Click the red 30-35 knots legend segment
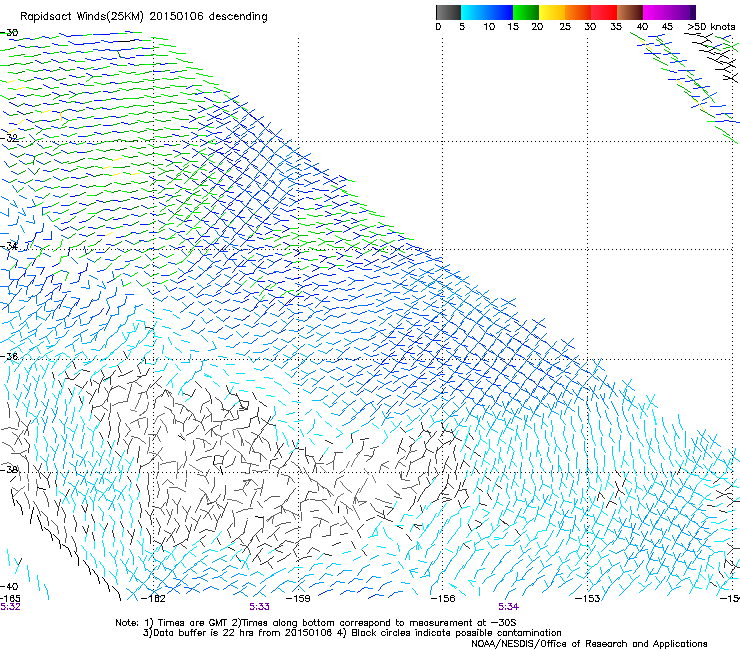The width and height of the screenshot is (740, 650). [x=604, y=12]
